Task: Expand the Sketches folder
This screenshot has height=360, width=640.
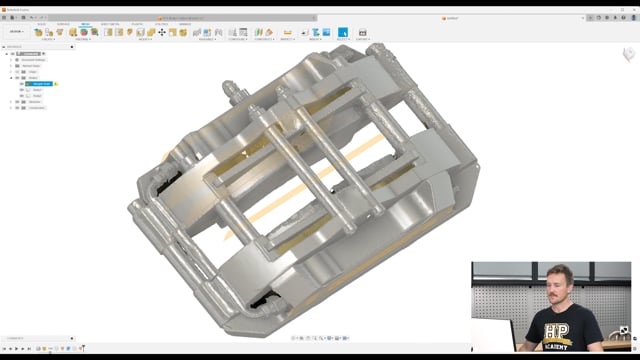Action: [11, 102]
